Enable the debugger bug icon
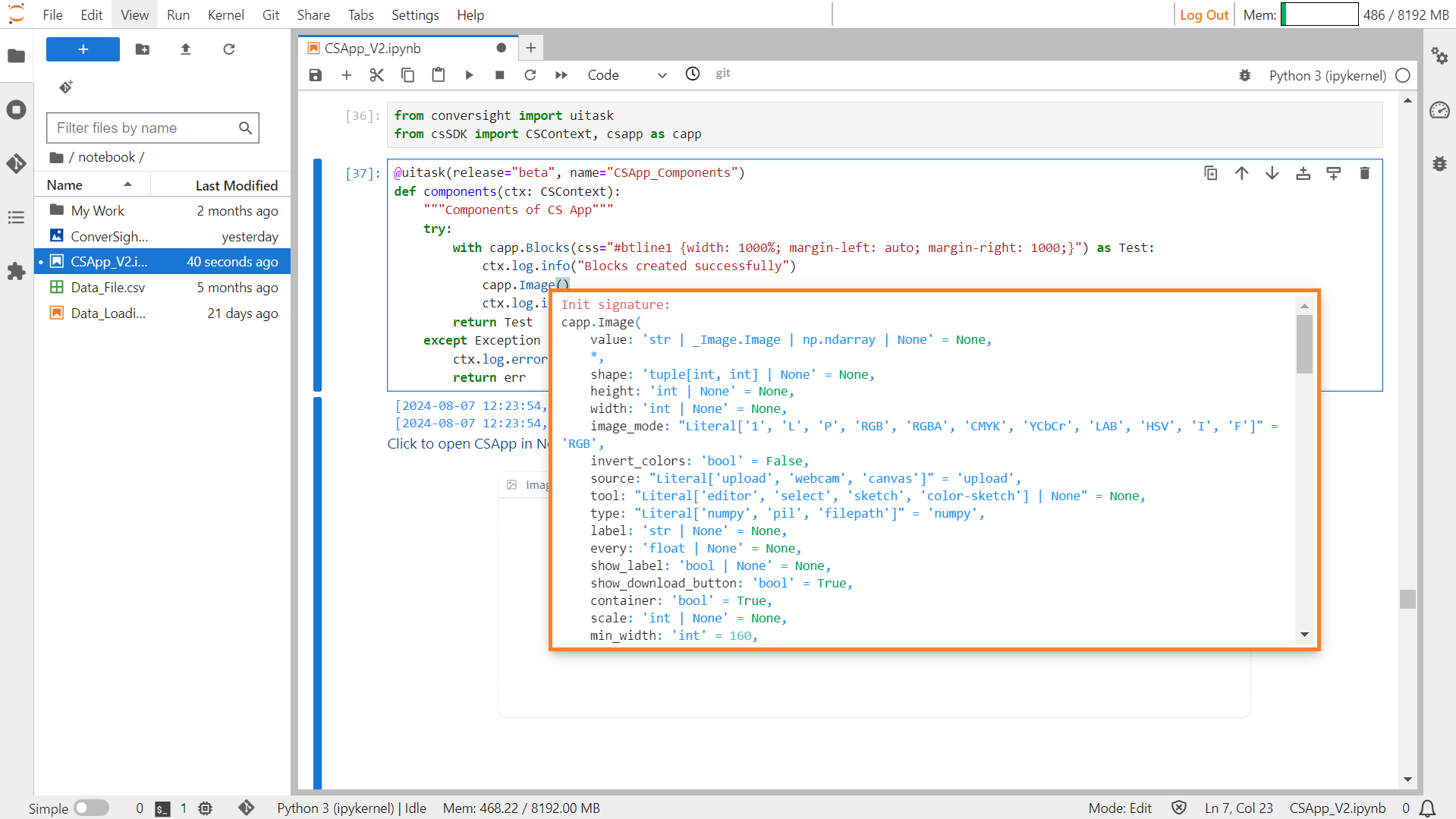 (x=1245, y=75)
